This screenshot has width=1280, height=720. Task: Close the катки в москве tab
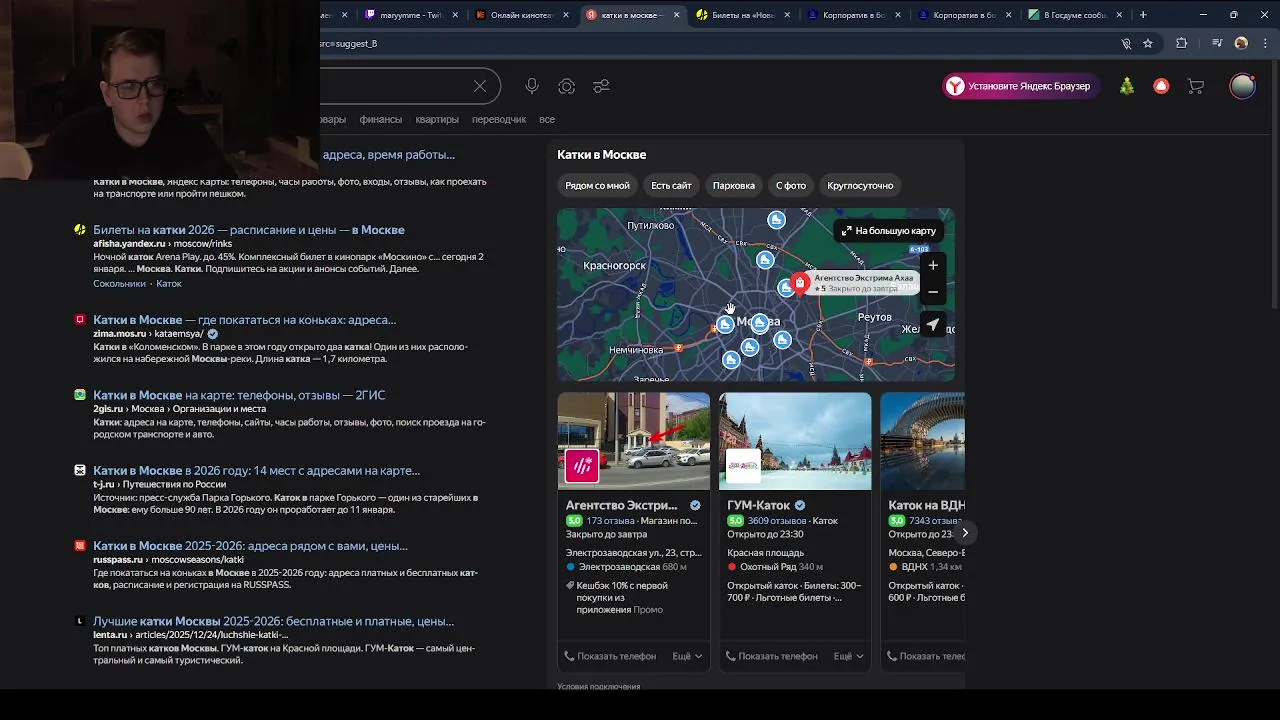point(677,15)
